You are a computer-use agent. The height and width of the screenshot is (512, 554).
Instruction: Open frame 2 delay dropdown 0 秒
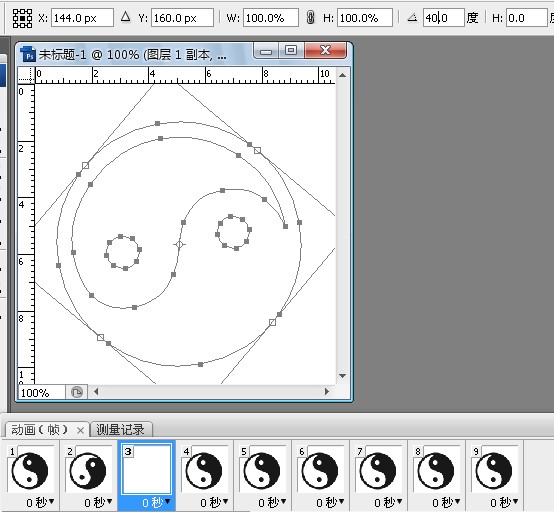[98, 502]
